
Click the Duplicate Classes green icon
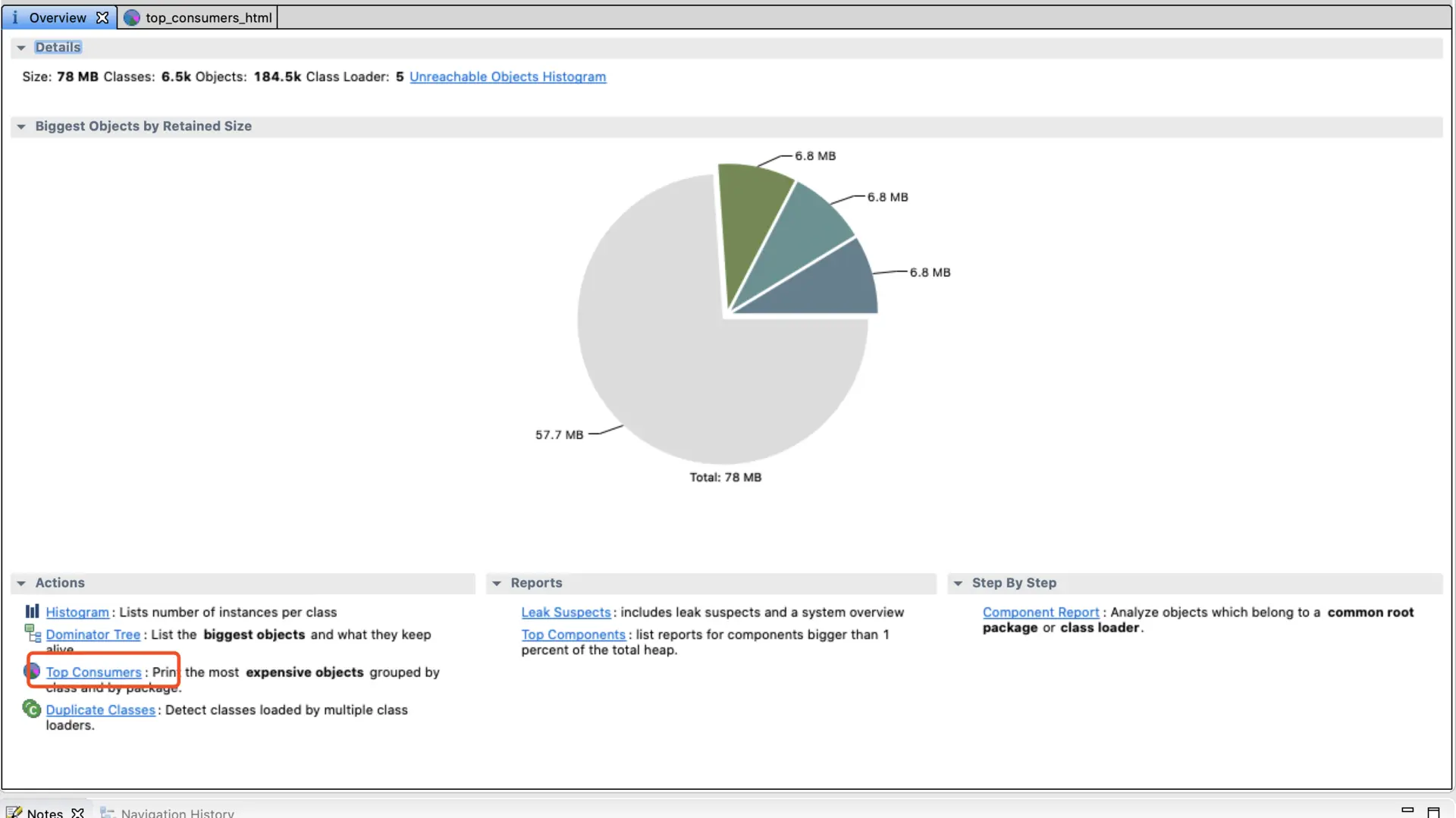pos(32,709)
